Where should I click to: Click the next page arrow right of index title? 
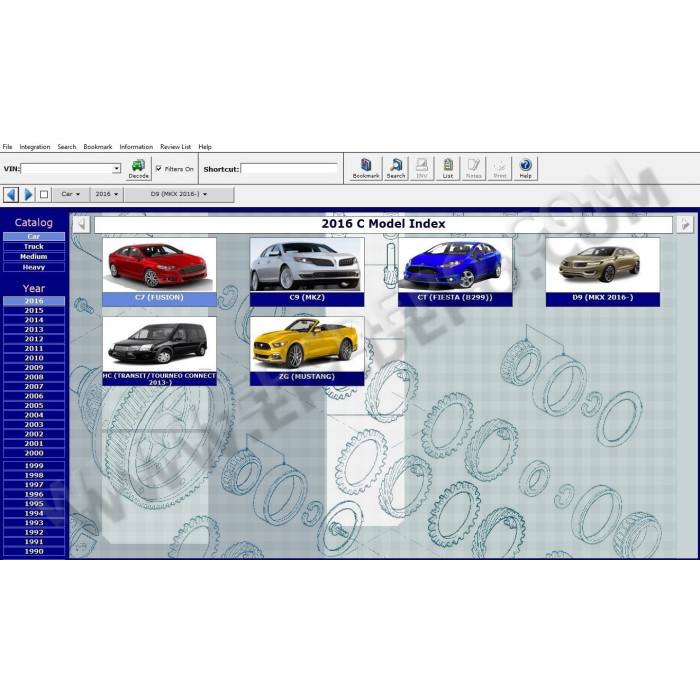685,224
